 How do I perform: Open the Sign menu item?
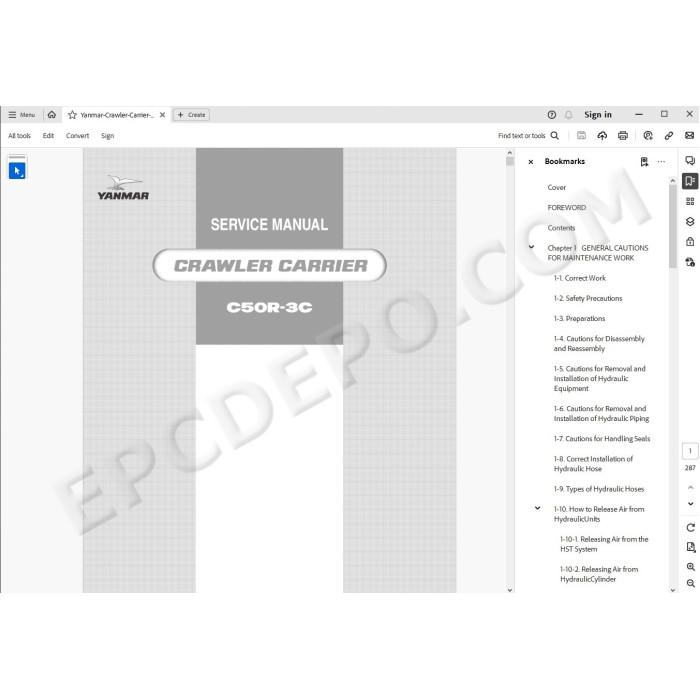click(107, 136)
